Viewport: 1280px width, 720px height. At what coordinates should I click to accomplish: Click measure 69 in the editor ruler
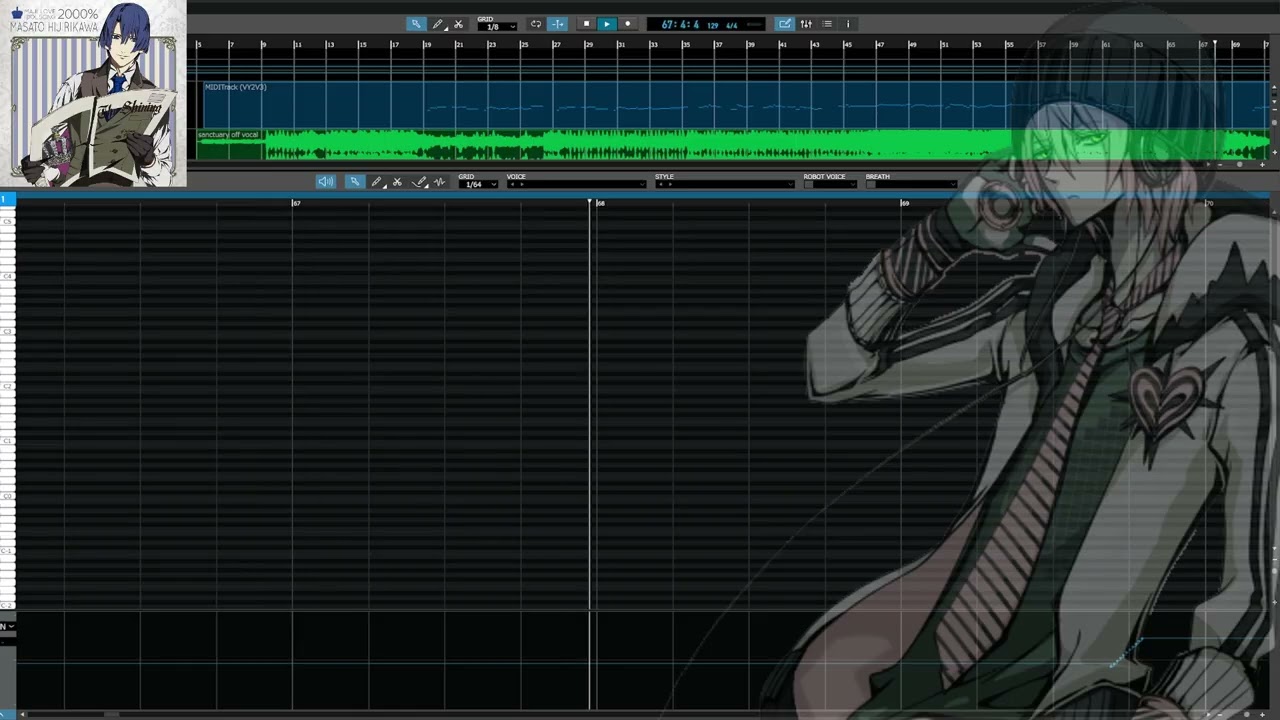coord(905,203)
